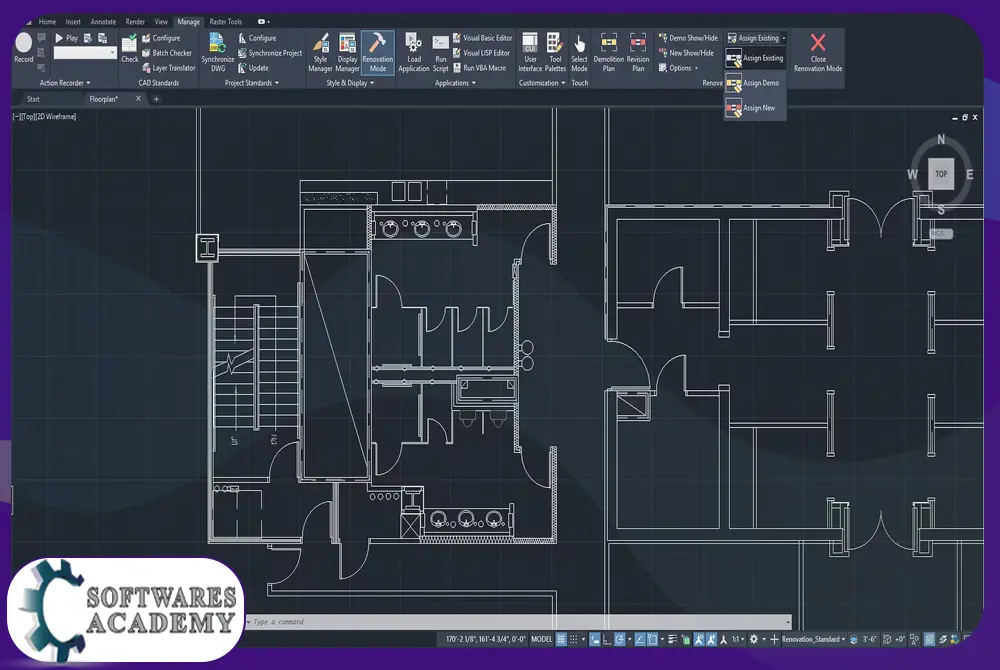Toggle touch Select Mode

point(579,52)
